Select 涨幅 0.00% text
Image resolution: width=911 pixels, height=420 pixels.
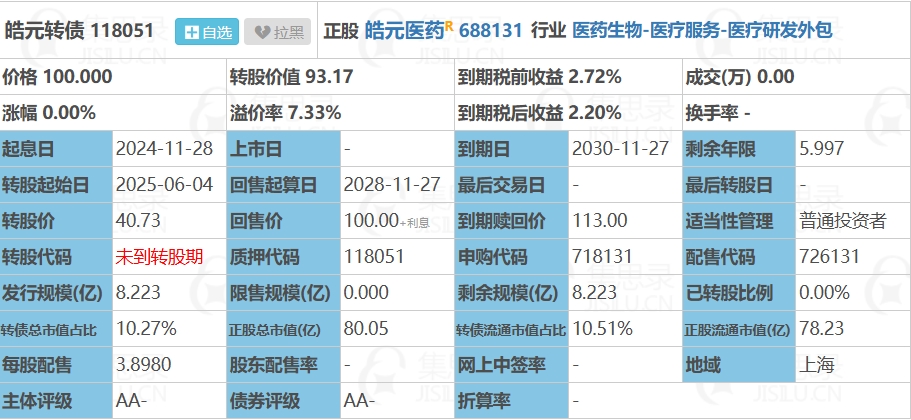click(x=49, y=113)
